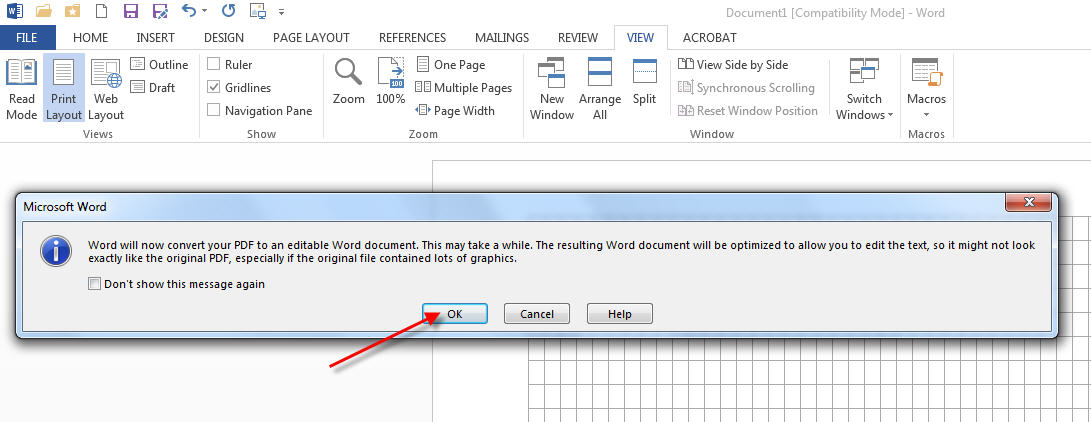Check Don't show this message again

[x=95, y=284]
